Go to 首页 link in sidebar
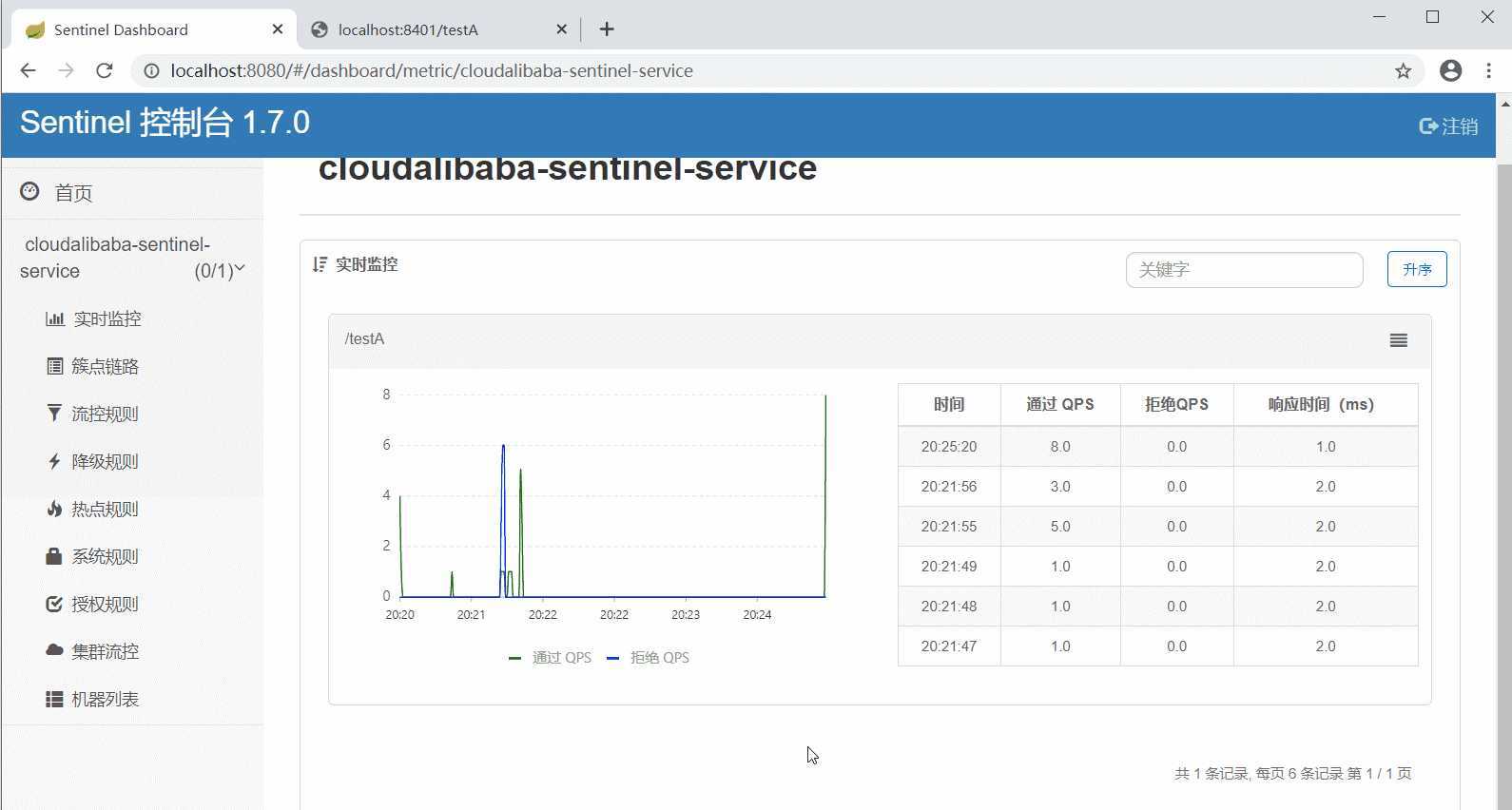 (x=73, y=193)
